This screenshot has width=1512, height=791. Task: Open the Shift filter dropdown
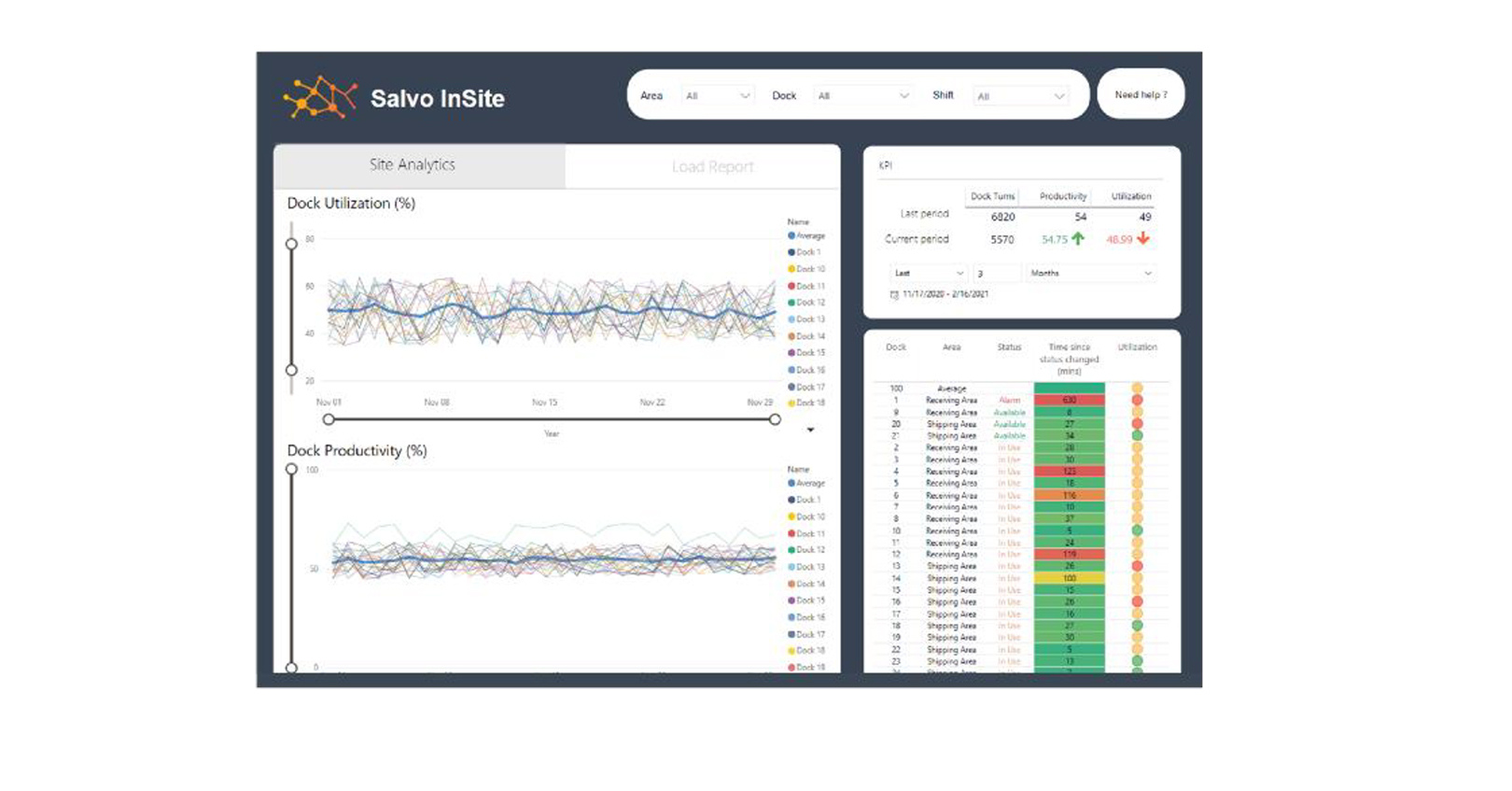pos(1020,96)
